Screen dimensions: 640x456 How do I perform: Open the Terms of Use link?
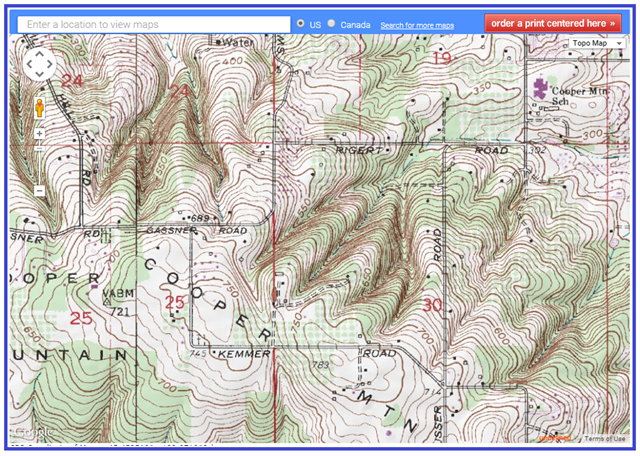[605, 438]
